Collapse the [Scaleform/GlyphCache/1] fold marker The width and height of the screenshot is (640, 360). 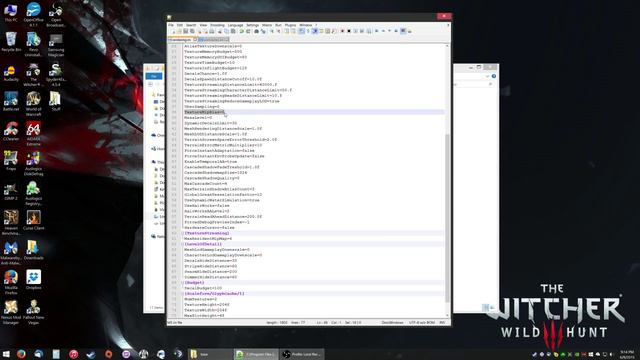point(182,293)
